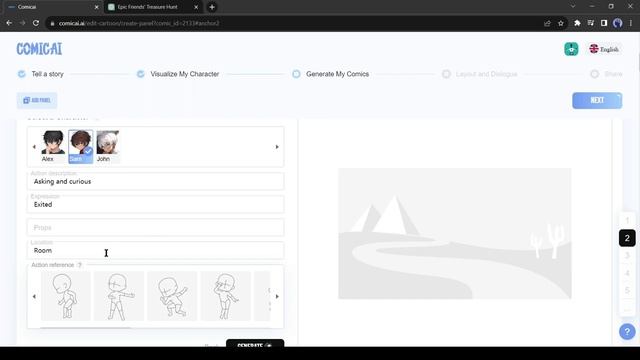Image resolution: width=640 pixels, height=360 pixels.
Task: Edit the Action description field
Action: pyautogui.click(x=156, y=182)
